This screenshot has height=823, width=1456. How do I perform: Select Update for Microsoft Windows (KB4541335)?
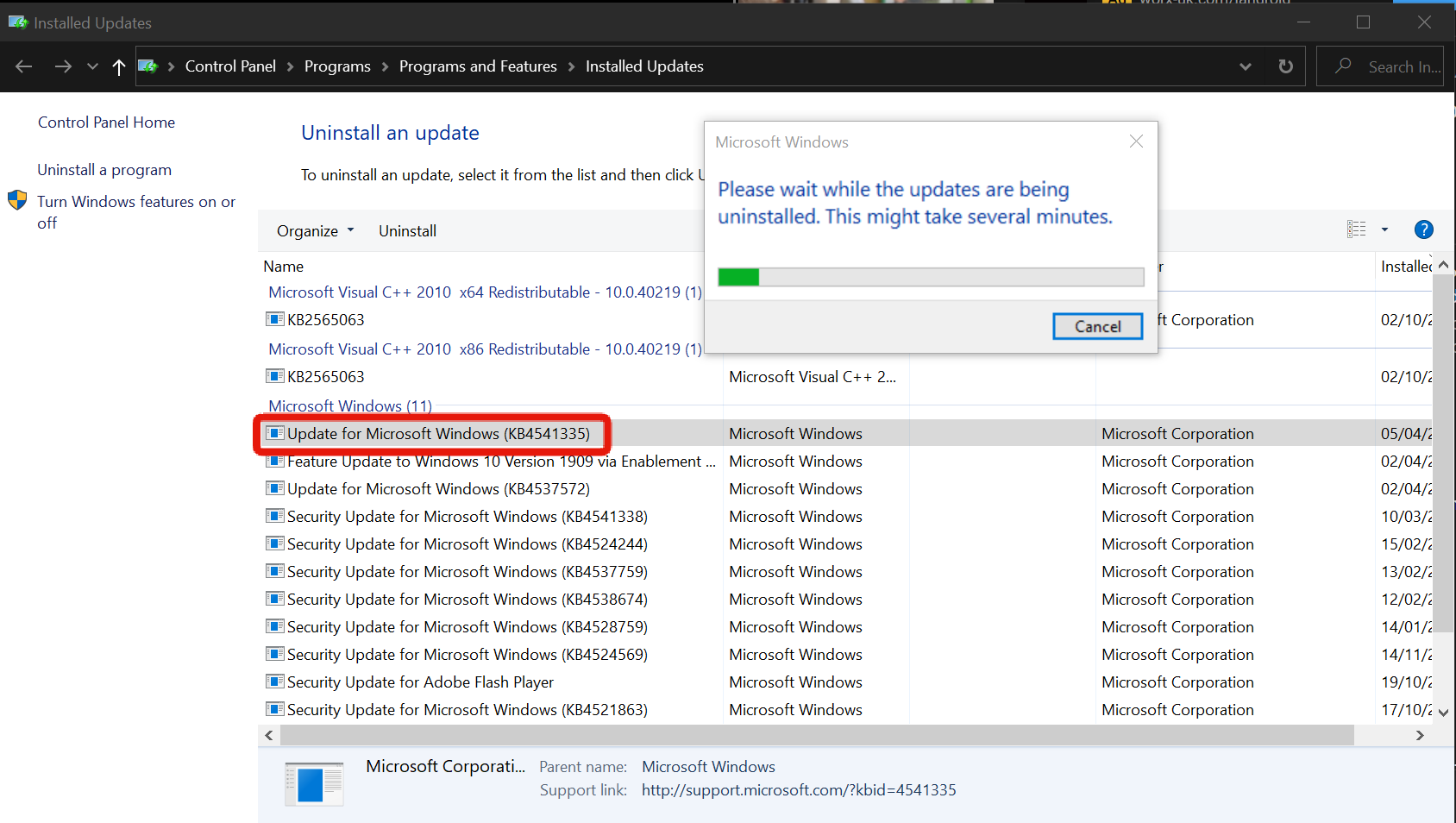[x=438, y=434]
